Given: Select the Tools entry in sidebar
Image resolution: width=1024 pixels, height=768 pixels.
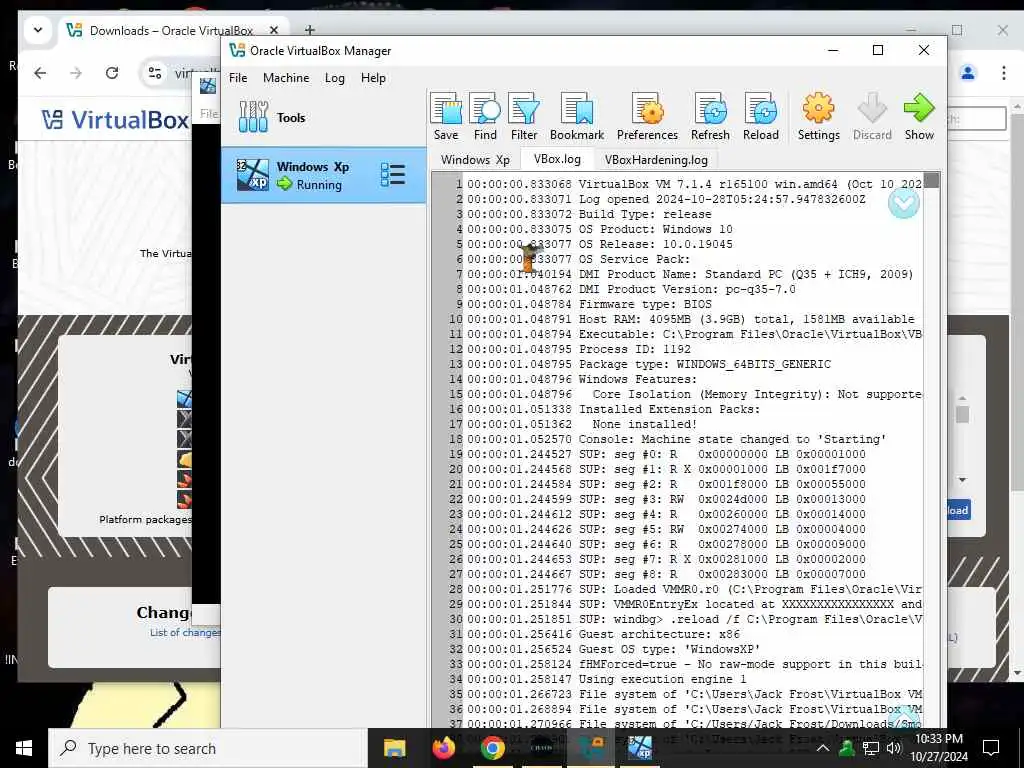Looking at the screenshot, I should 324,118.
